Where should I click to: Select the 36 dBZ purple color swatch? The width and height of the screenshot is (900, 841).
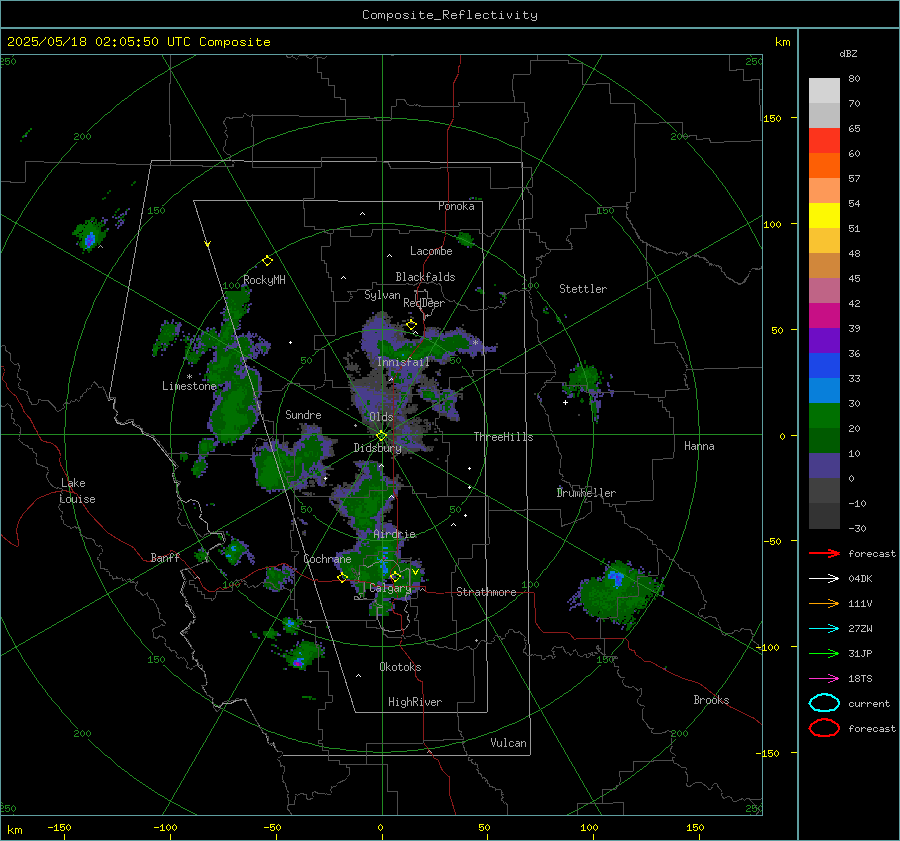point(824,340)
